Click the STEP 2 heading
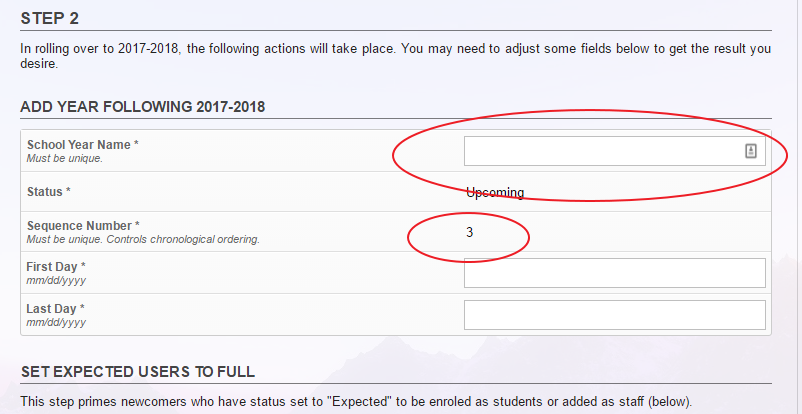 [50, 18]
